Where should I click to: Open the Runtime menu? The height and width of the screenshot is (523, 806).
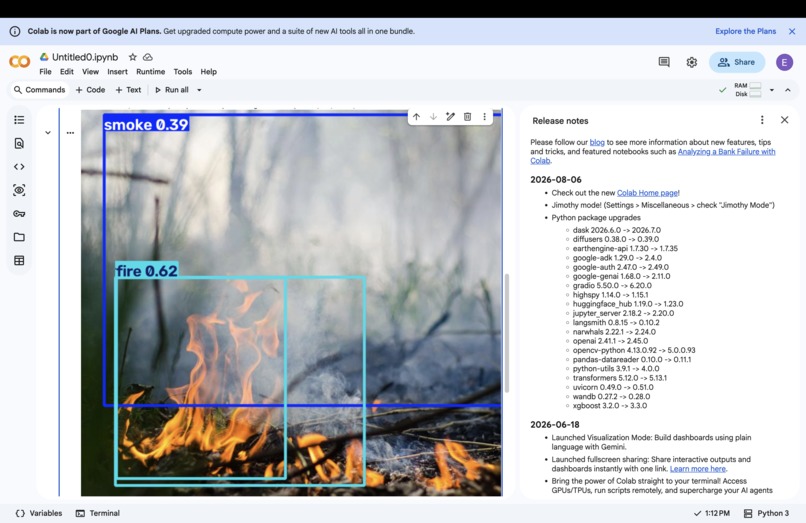pyautogui.click(x=151, y=72)
